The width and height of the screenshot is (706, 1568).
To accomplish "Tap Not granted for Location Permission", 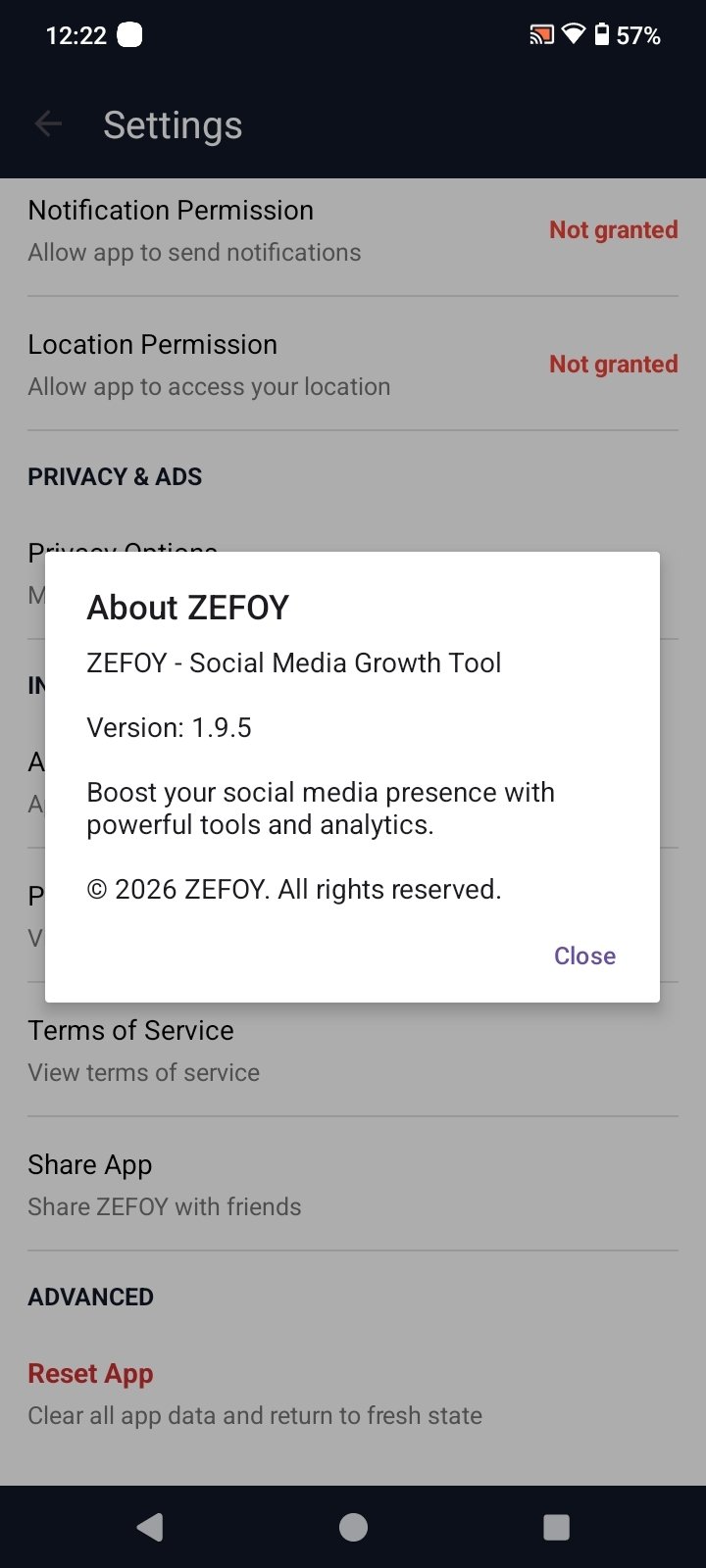I will click(x=613, y=365).
